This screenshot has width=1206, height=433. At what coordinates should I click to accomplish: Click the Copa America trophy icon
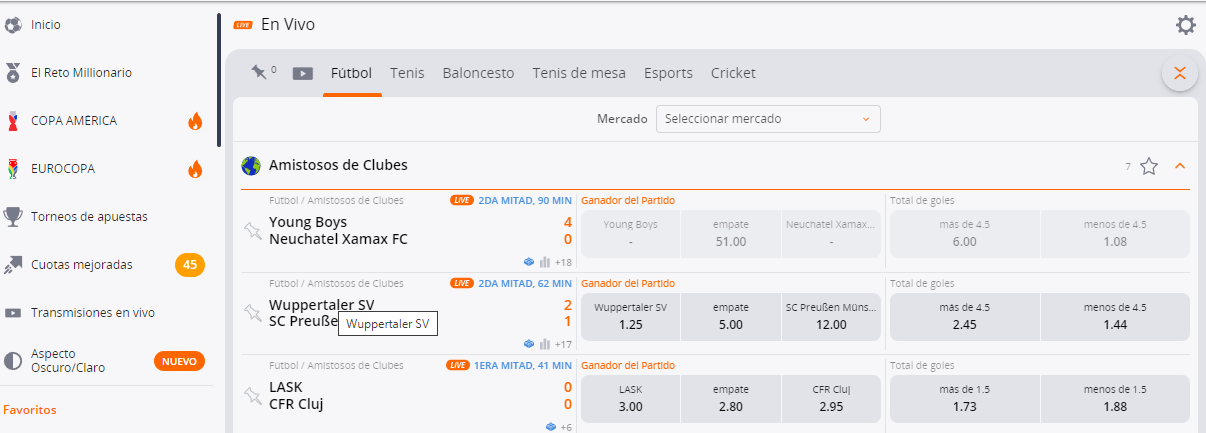13,121
